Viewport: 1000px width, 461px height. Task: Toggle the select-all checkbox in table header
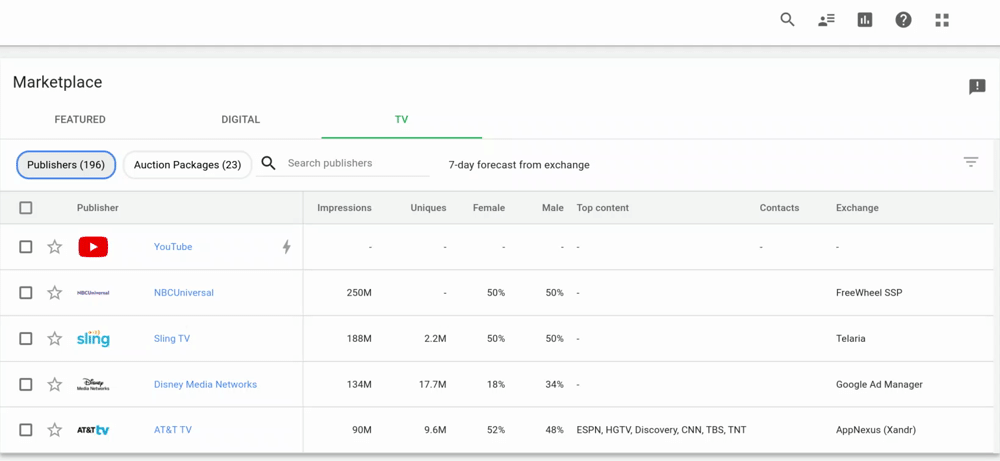coord(26,208)
